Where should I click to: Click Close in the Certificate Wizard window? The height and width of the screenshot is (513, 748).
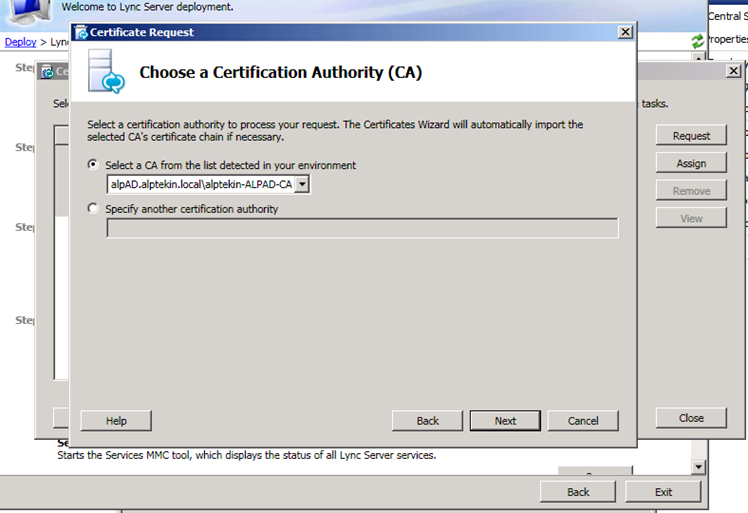(x=691, y=418)
